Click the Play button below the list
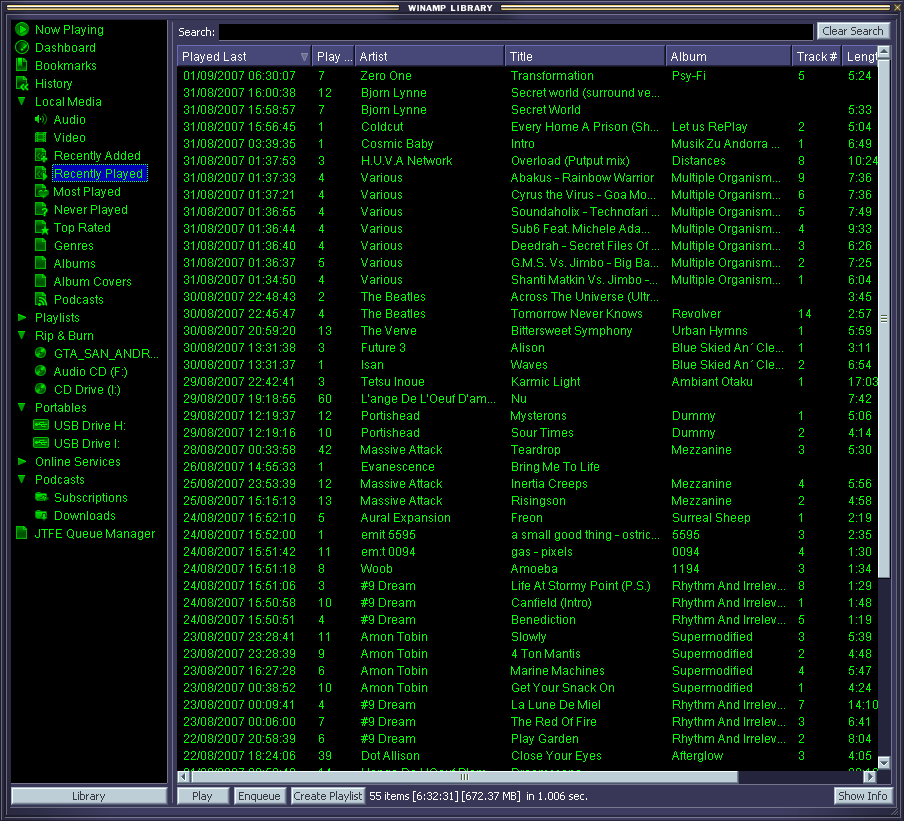The width and height of the screenshot is (904, 821). [202, 796]
